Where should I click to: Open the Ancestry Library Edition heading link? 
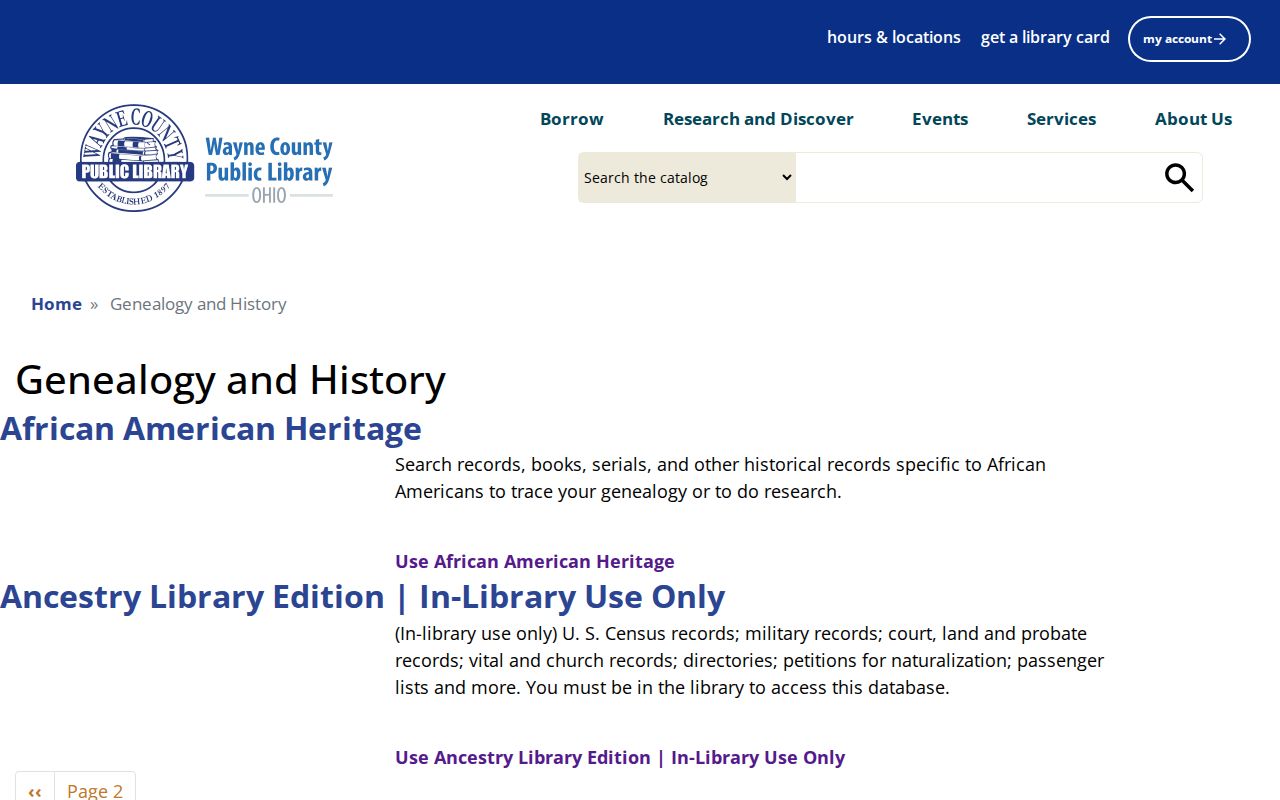coord(363,597)
